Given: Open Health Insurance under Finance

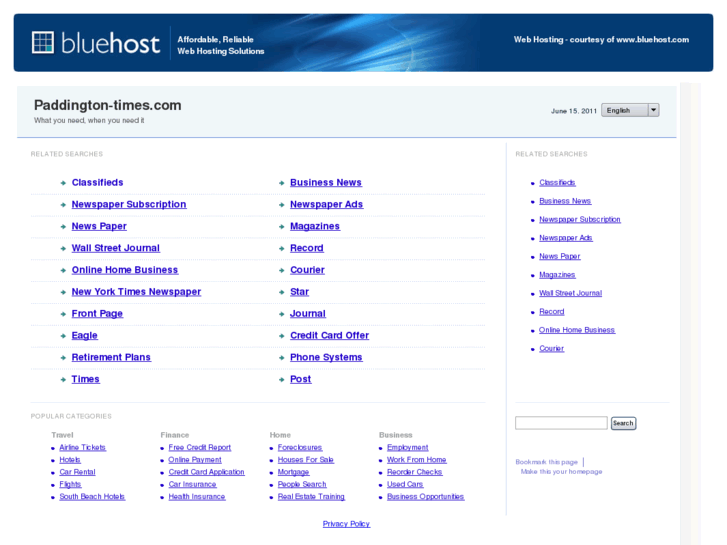Looking at the screenshot, I should [197, 497].
